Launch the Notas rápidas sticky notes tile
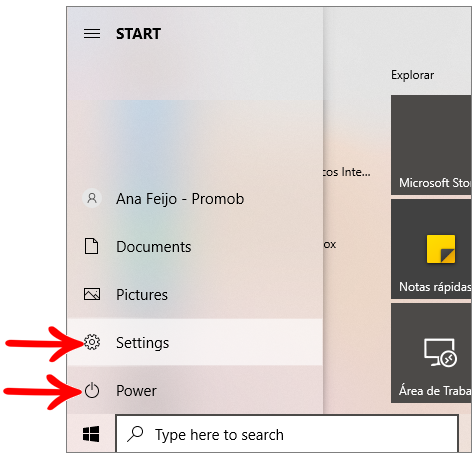474x457 pixels. tap(431, 249)
